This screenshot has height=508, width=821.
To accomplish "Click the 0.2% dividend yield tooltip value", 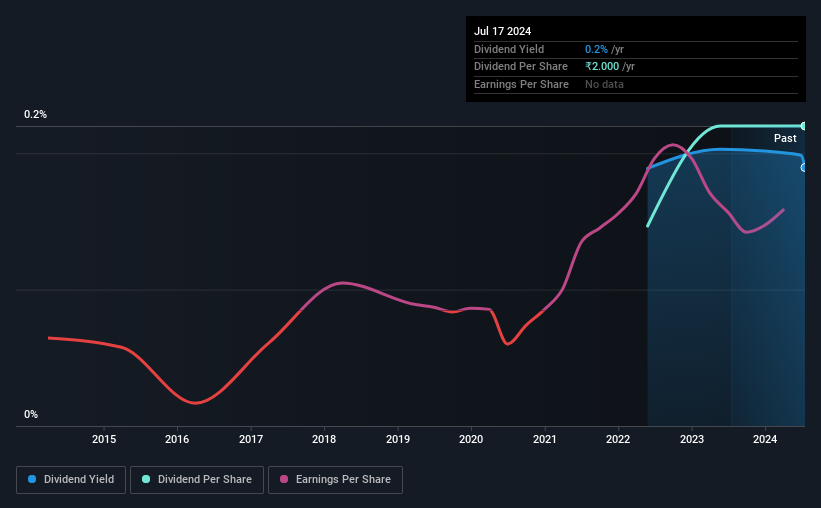I will click(x=596, y=49).
